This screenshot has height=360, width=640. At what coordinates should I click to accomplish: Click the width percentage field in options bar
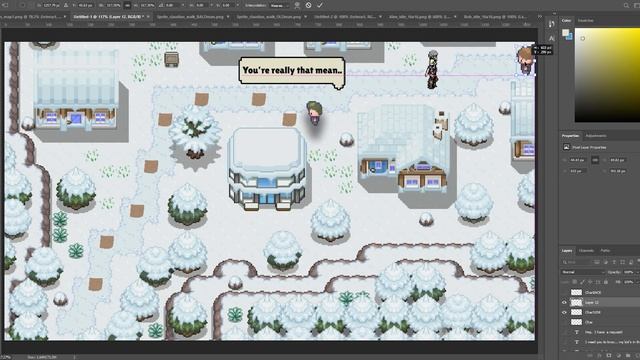[113, 5]
